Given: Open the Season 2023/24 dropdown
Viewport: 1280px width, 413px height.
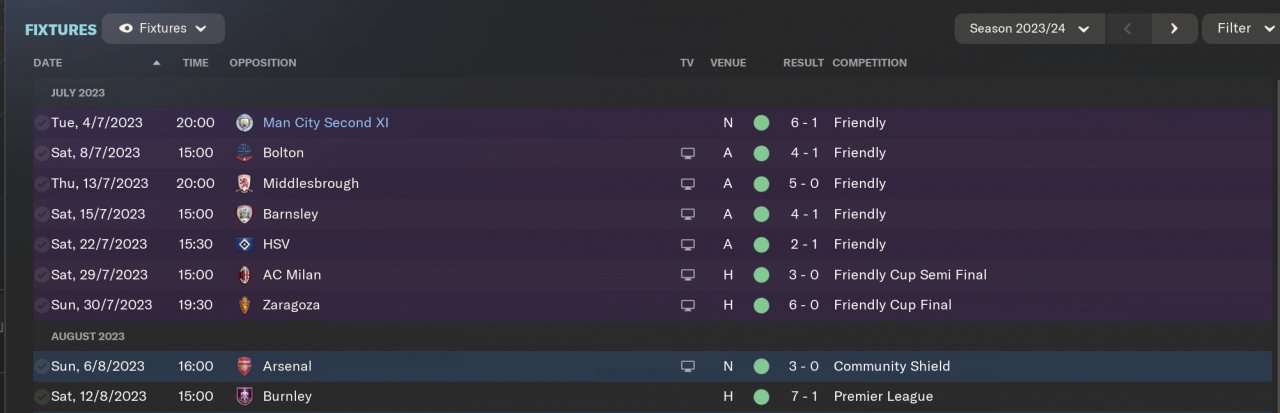Looking at the screenshot, I should (x=1029, y=28).
